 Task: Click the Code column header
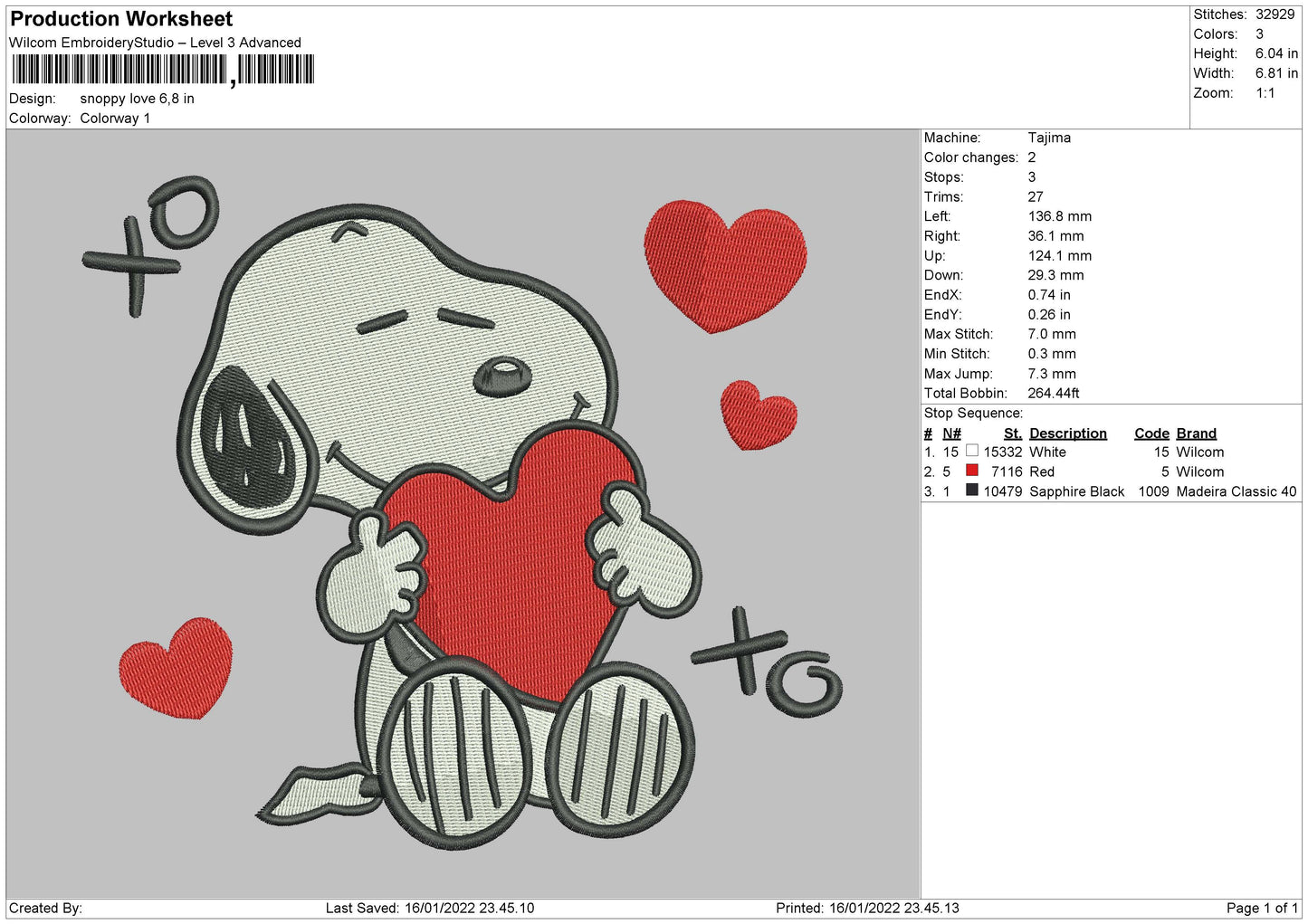[x=1151, y=433]
